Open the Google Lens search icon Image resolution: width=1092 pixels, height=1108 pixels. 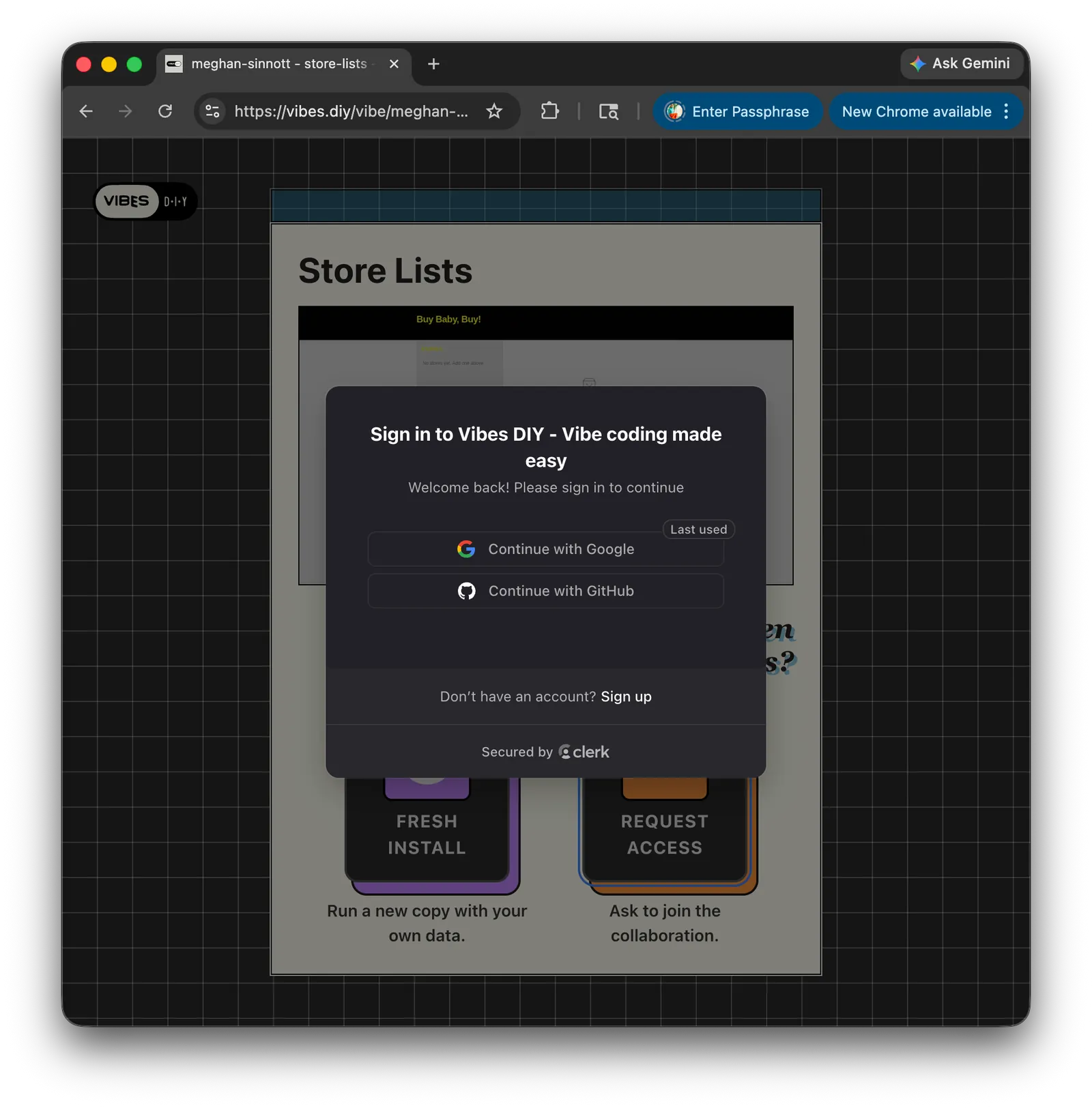(x=608, y=111)
